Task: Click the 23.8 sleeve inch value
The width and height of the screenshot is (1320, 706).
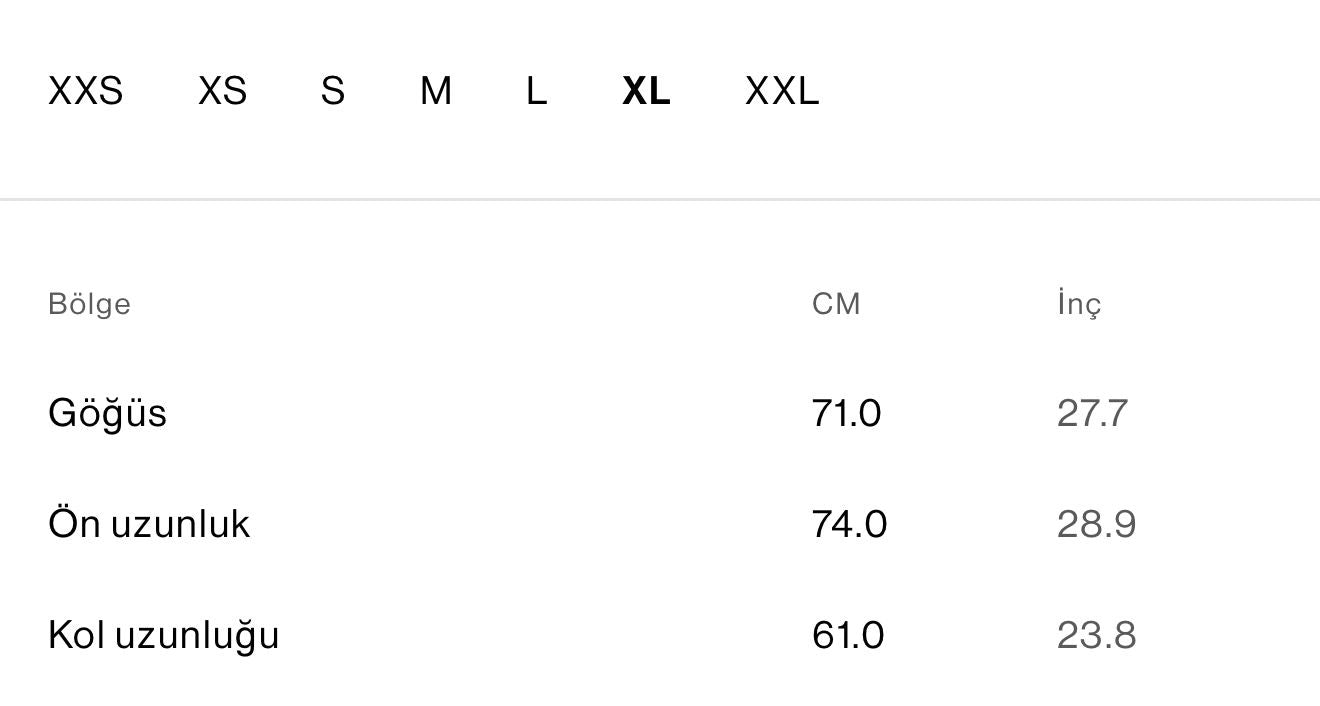Action: tap(1096, 635)
